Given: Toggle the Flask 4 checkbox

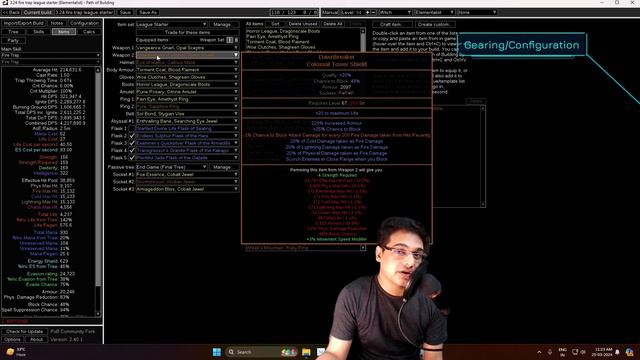Looking at the screenshot, I should coord(131,151).
